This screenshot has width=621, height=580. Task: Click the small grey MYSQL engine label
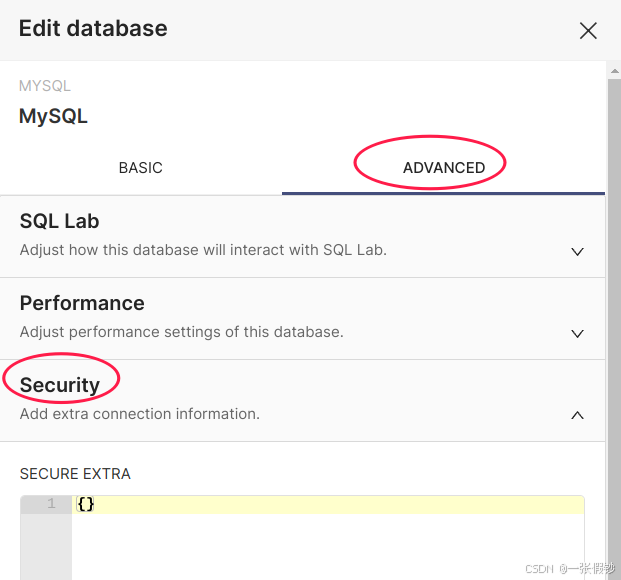tap(45, 86)
